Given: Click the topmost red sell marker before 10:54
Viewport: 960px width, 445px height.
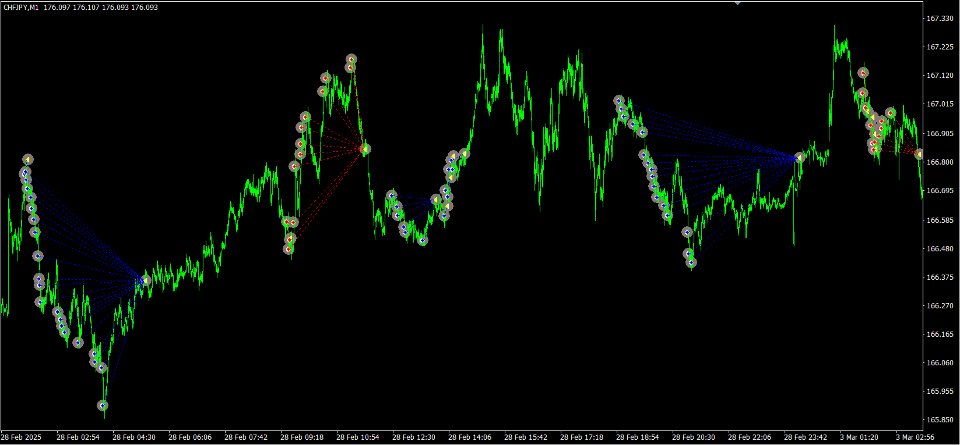Looking at the screenshot, I should (351, 59).
